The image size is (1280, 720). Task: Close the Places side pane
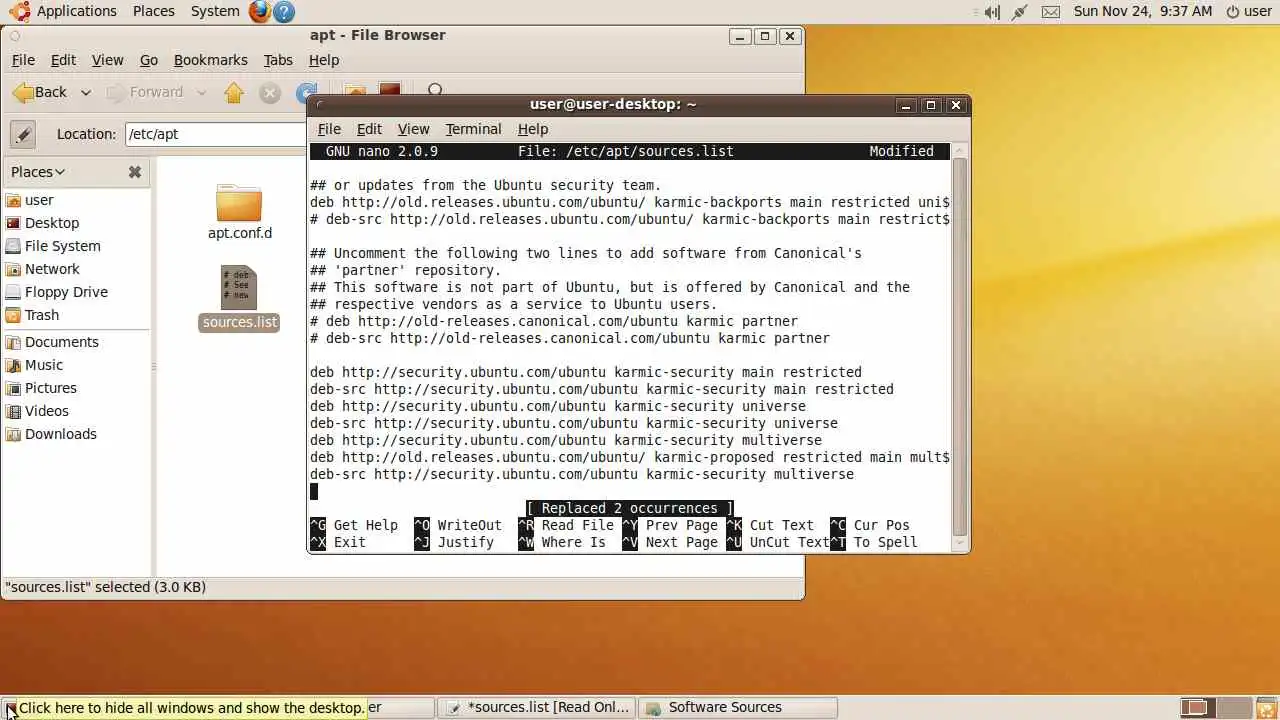click(x=135, y=172)
